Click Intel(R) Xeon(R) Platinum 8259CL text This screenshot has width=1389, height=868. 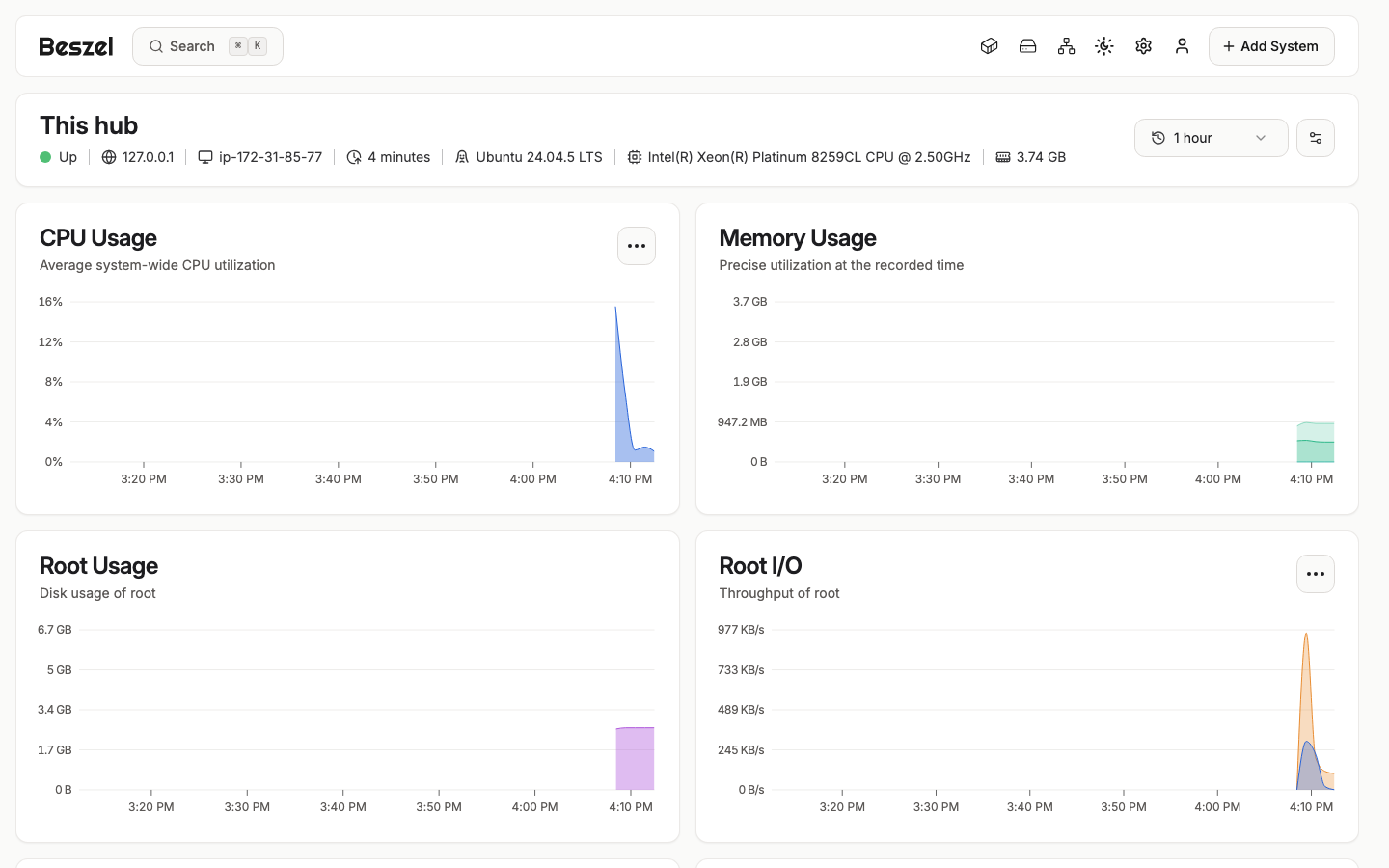[x=809, y=157]
